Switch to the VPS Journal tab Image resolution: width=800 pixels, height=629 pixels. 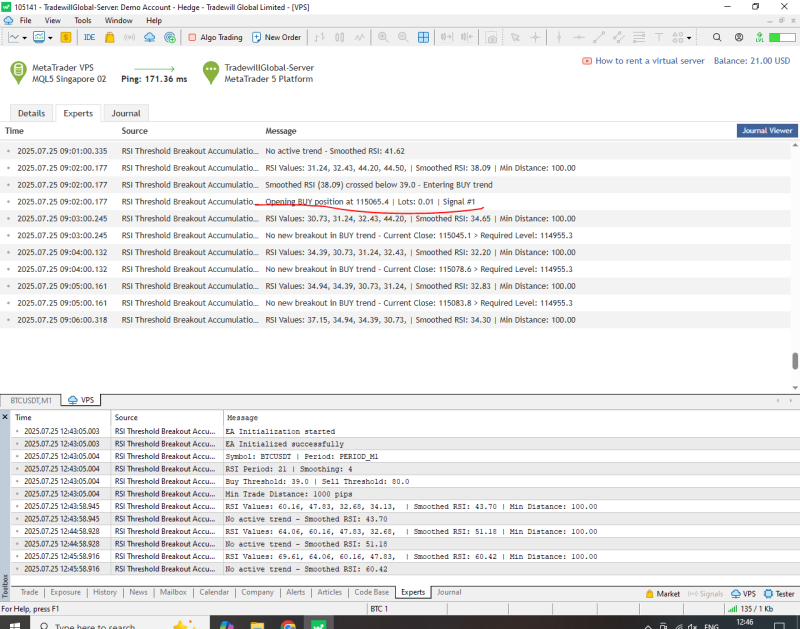pos(126,113)
